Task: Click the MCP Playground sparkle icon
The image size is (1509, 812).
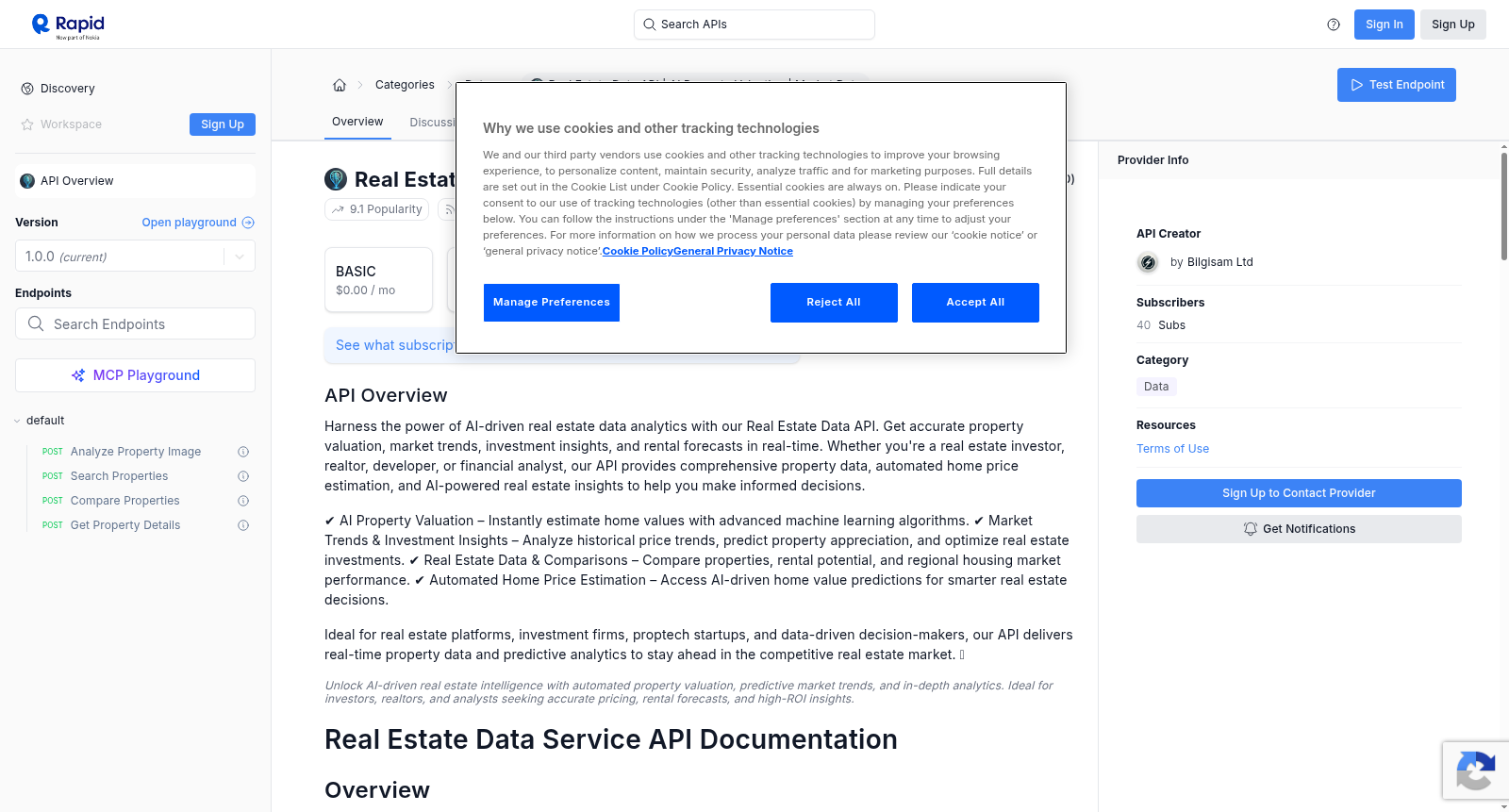Action: point(78,375)
